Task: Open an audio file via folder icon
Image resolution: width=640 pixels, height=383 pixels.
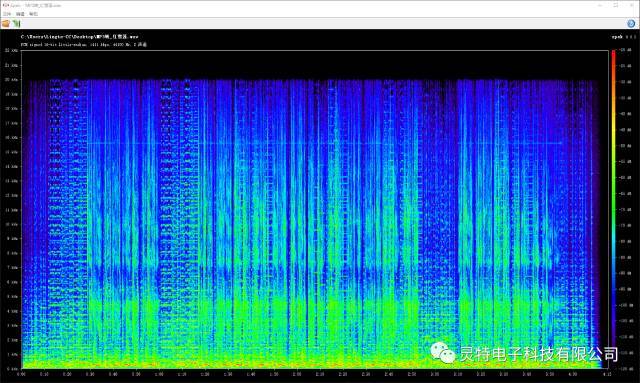Action: point(6,24)
